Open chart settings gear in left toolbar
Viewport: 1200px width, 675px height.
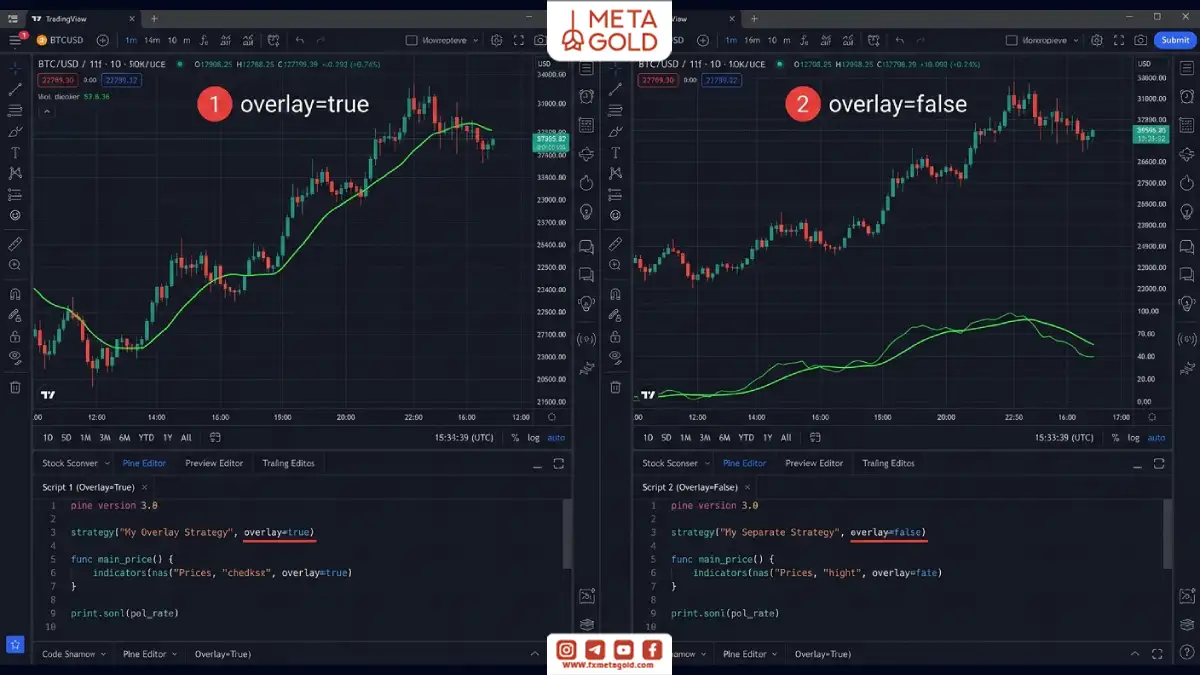(x=496, y=40)
